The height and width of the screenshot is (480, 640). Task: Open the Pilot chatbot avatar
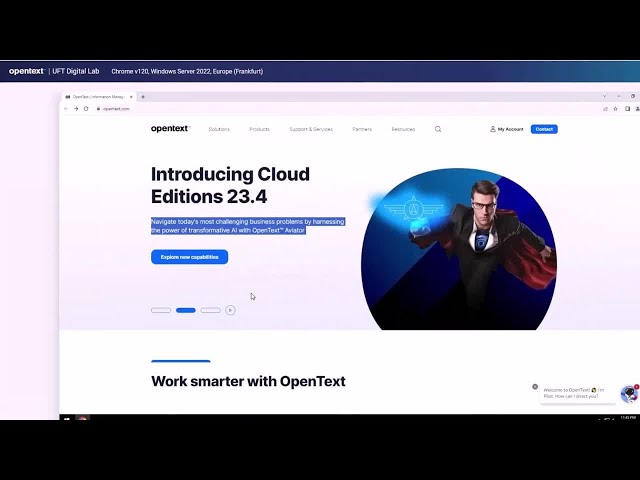pos(629,394)
